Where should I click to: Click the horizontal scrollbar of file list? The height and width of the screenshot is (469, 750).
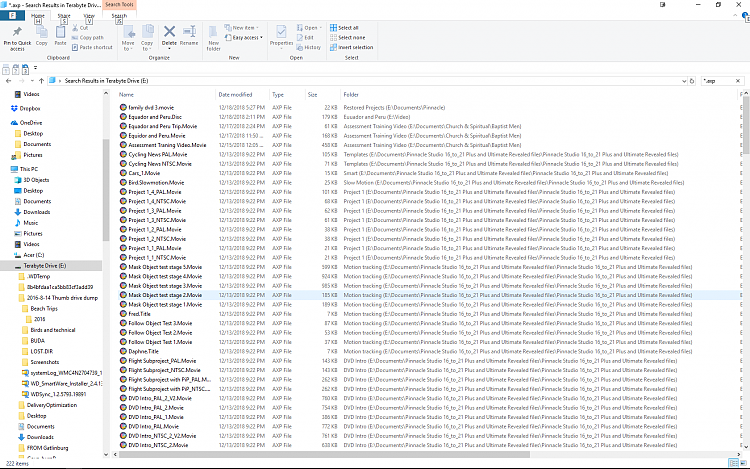click(324, 455)
